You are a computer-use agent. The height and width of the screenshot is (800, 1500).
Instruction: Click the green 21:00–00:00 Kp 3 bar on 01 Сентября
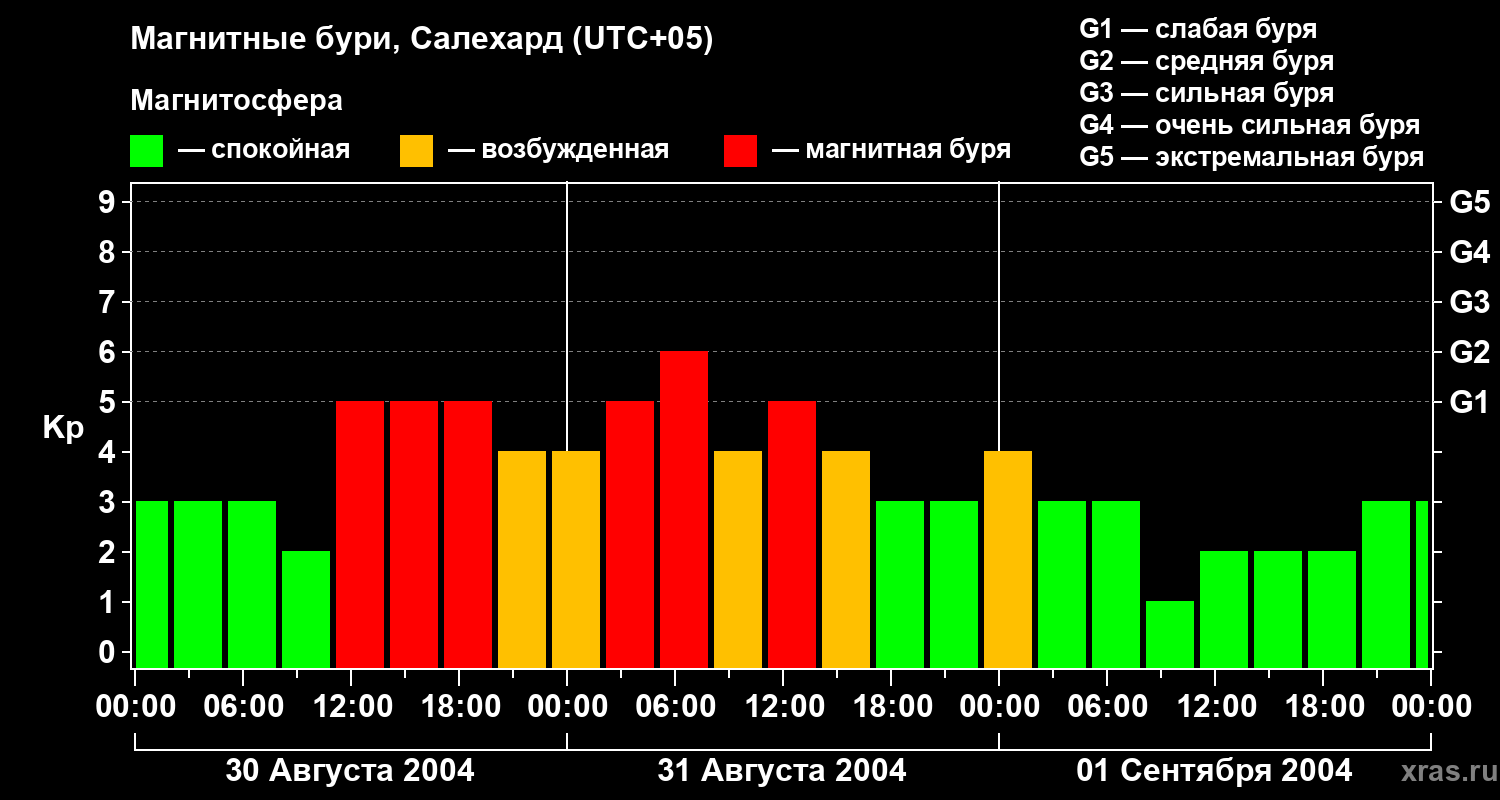[x=1386, y=585]
